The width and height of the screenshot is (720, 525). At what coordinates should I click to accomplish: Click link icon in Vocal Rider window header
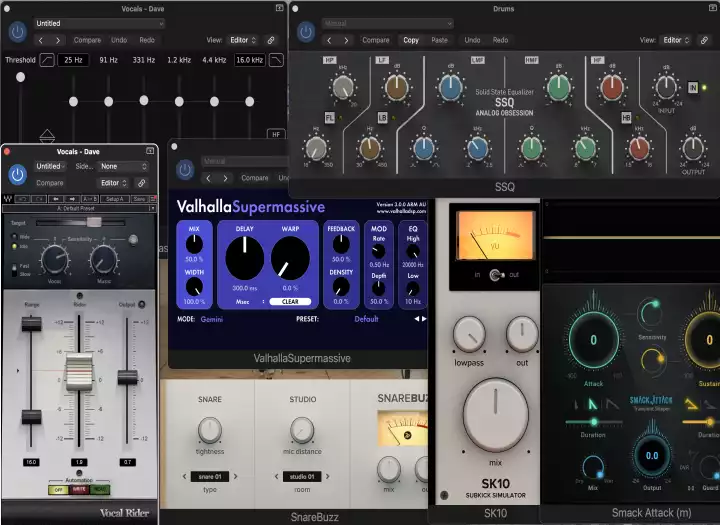click(142, 183)
